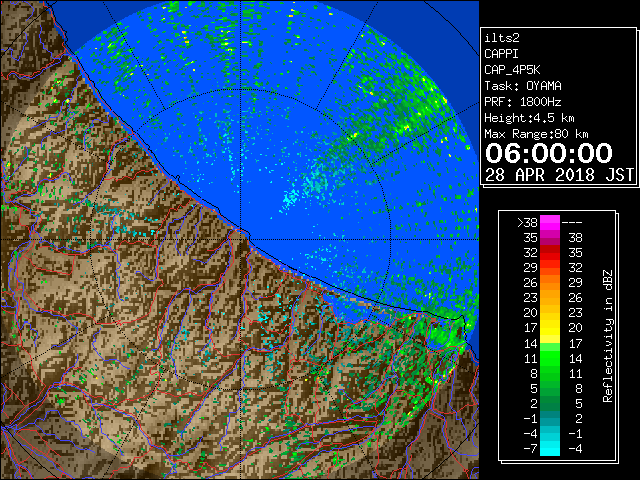The image size is (640, 480).
Task: Click the '-7' legend label
Action: coord(530,449)
